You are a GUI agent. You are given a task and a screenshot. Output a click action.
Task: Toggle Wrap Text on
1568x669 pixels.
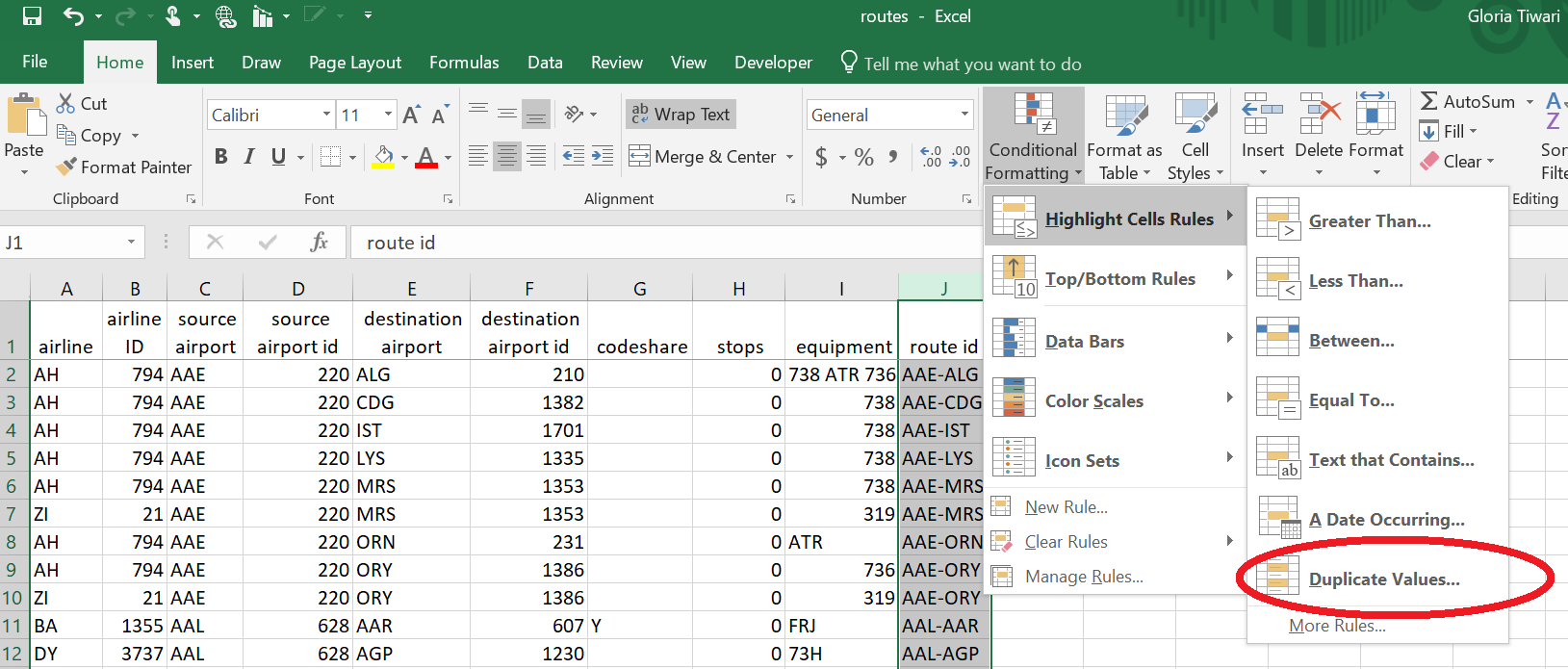pos(681,115)
